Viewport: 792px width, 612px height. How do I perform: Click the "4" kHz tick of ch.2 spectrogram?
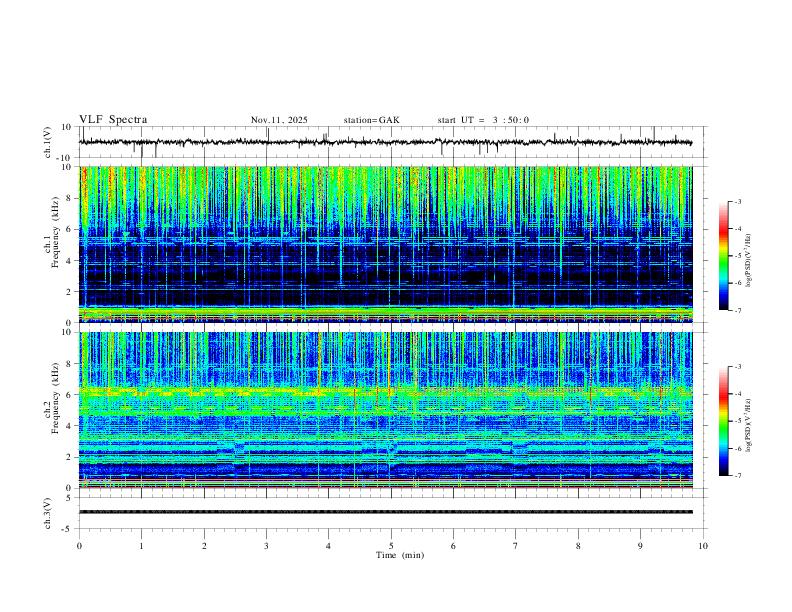coord(70,426)
